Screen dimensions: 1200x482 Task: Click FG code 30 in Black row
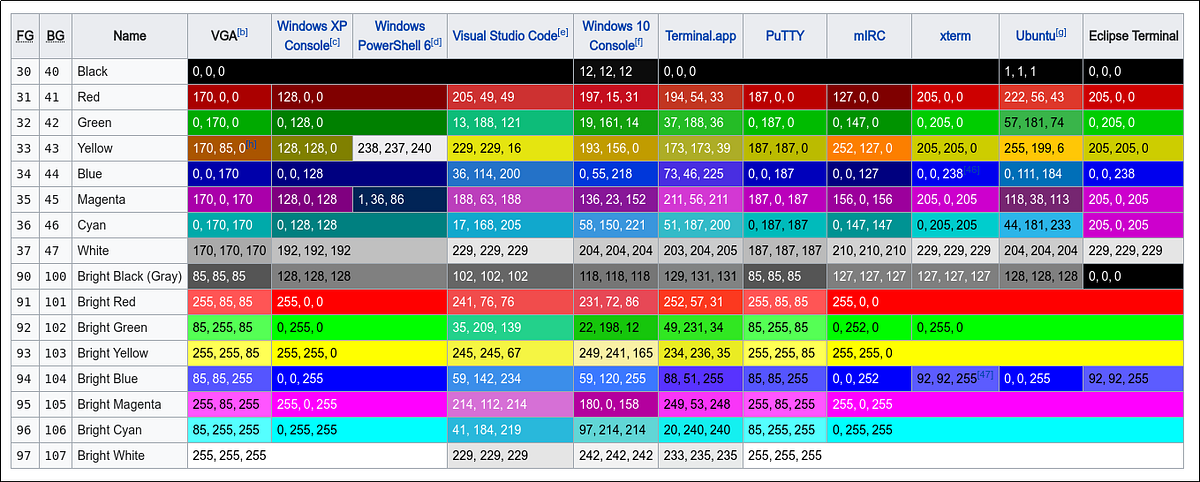point(24,72)
